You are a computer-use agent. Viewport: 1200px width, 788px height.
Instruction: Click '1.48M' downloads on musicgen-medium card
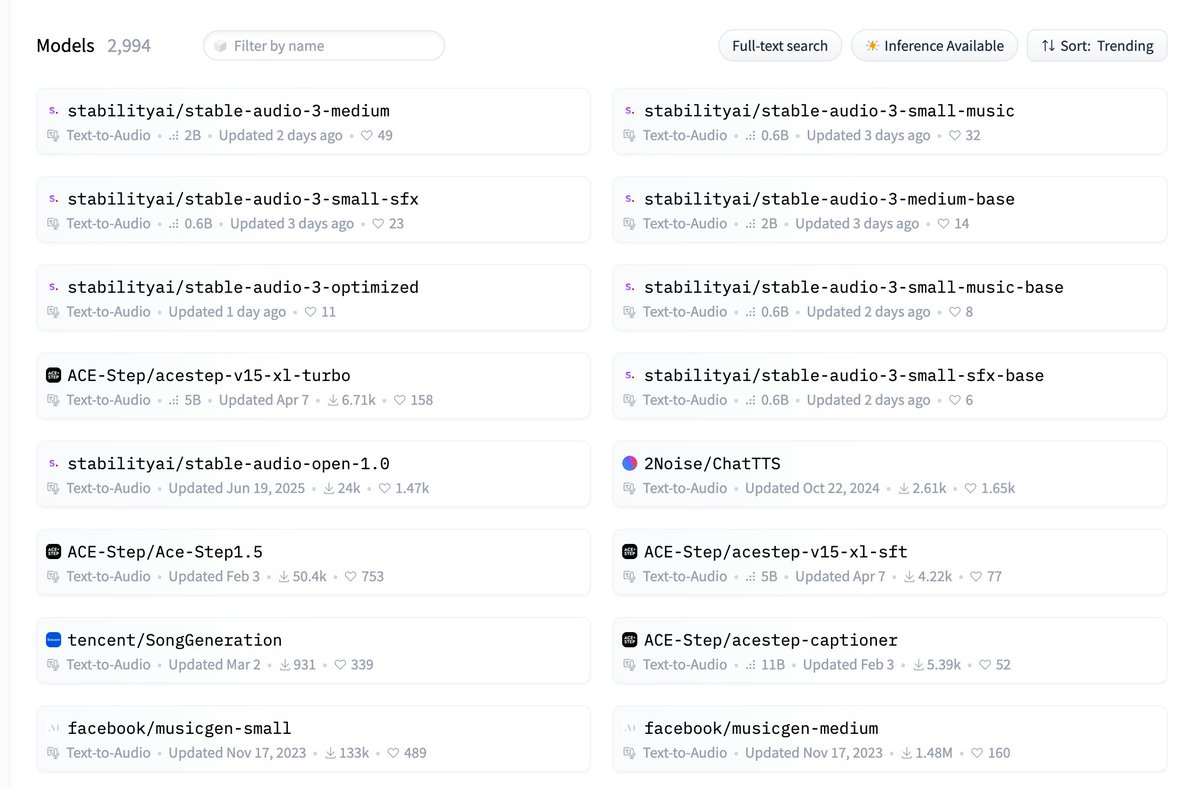pos(934,753)
